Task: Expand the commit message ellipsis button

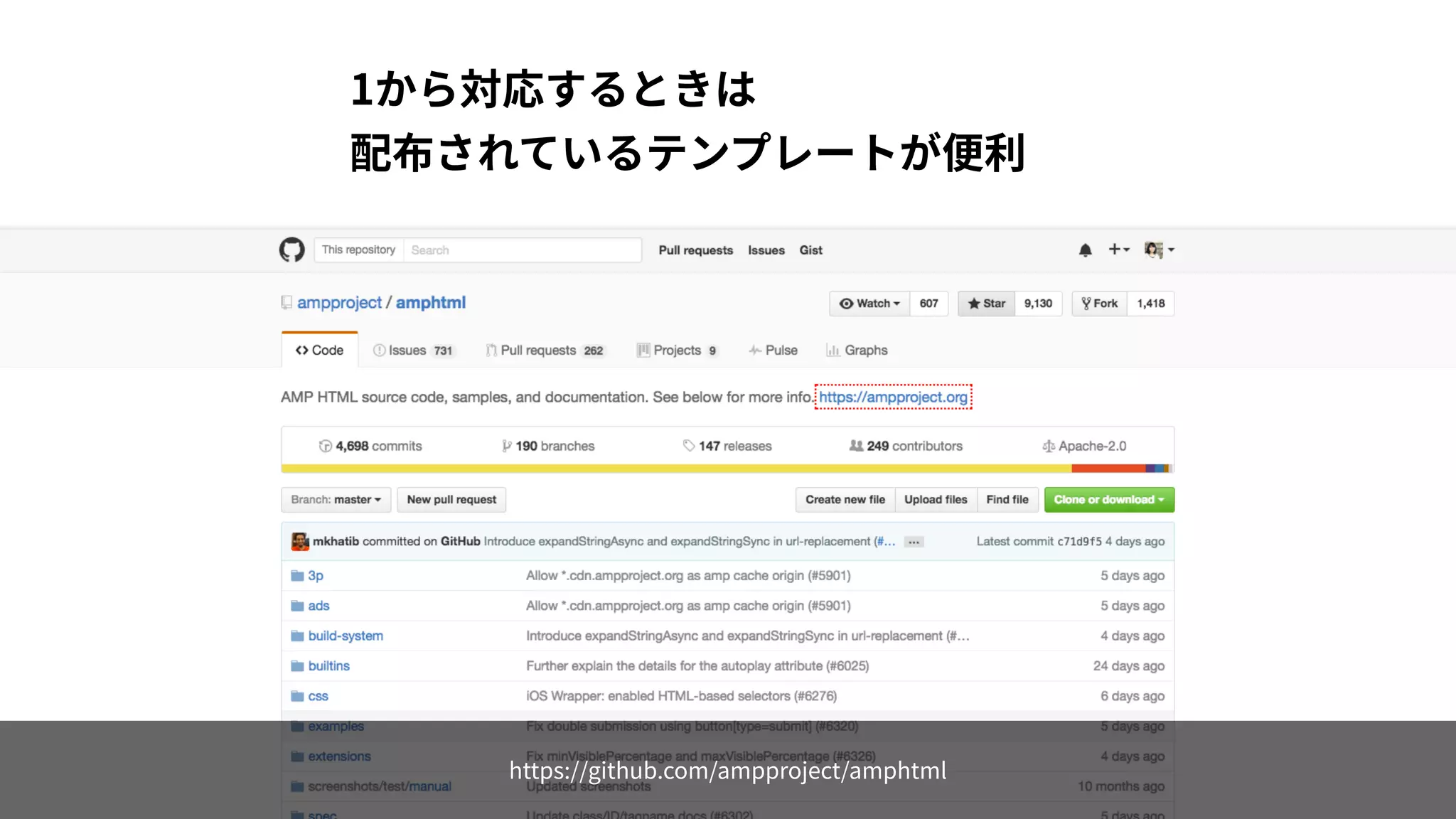Action: pos(914,542)
